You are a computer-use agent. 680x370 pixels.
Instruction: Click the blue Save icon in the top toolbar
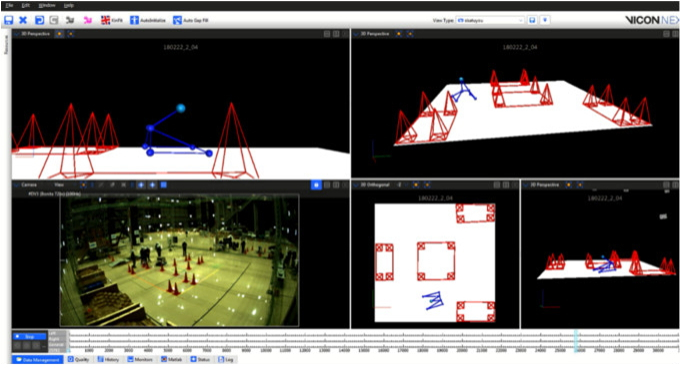[x=9, y=20]
